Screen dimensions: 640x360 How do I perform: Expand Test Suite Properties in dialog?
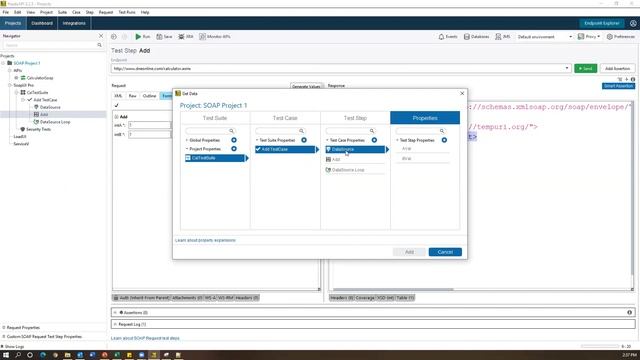257,140
